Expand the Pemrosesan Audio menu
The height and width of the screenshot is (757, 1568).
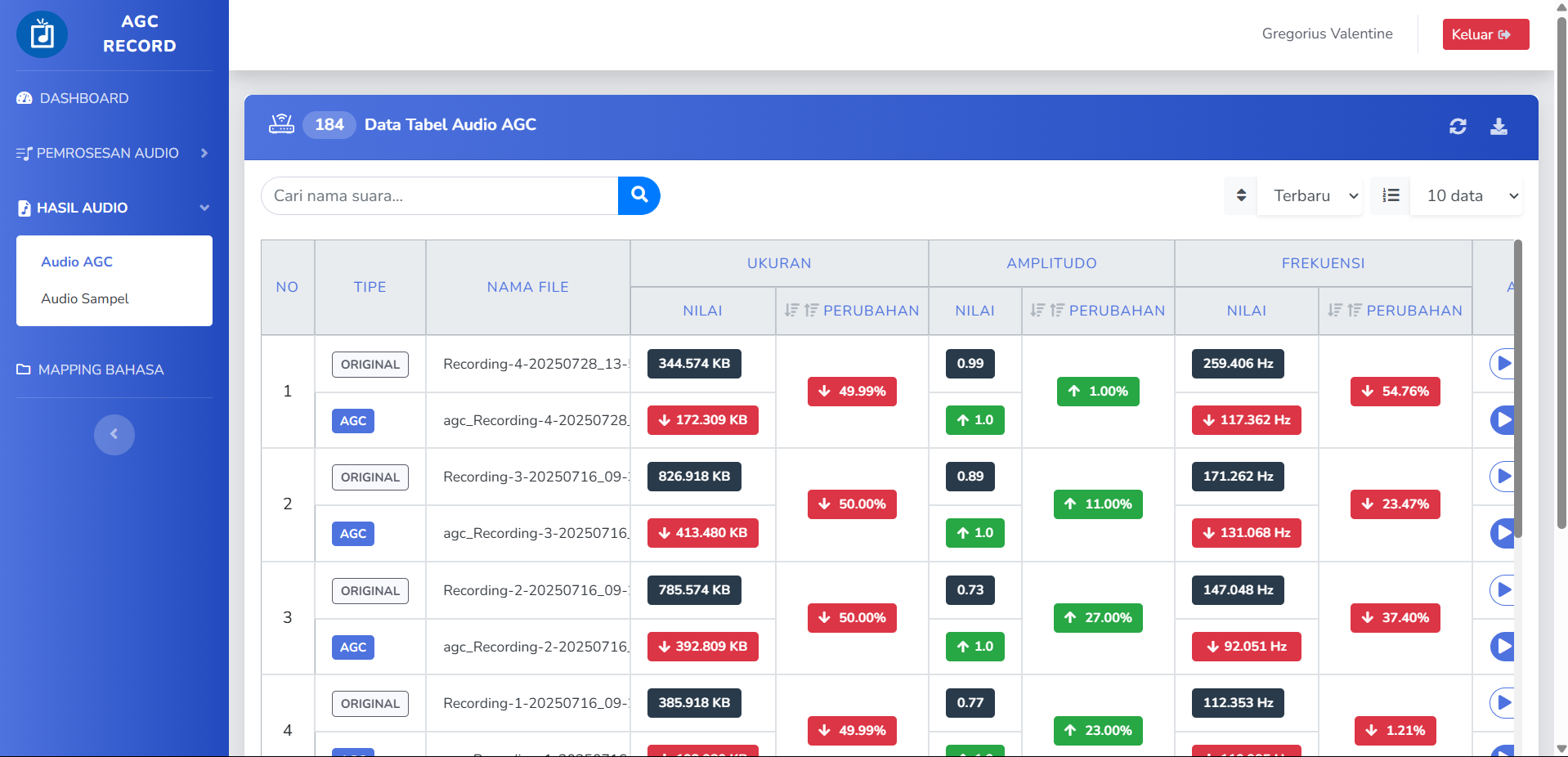pos(114,153)
